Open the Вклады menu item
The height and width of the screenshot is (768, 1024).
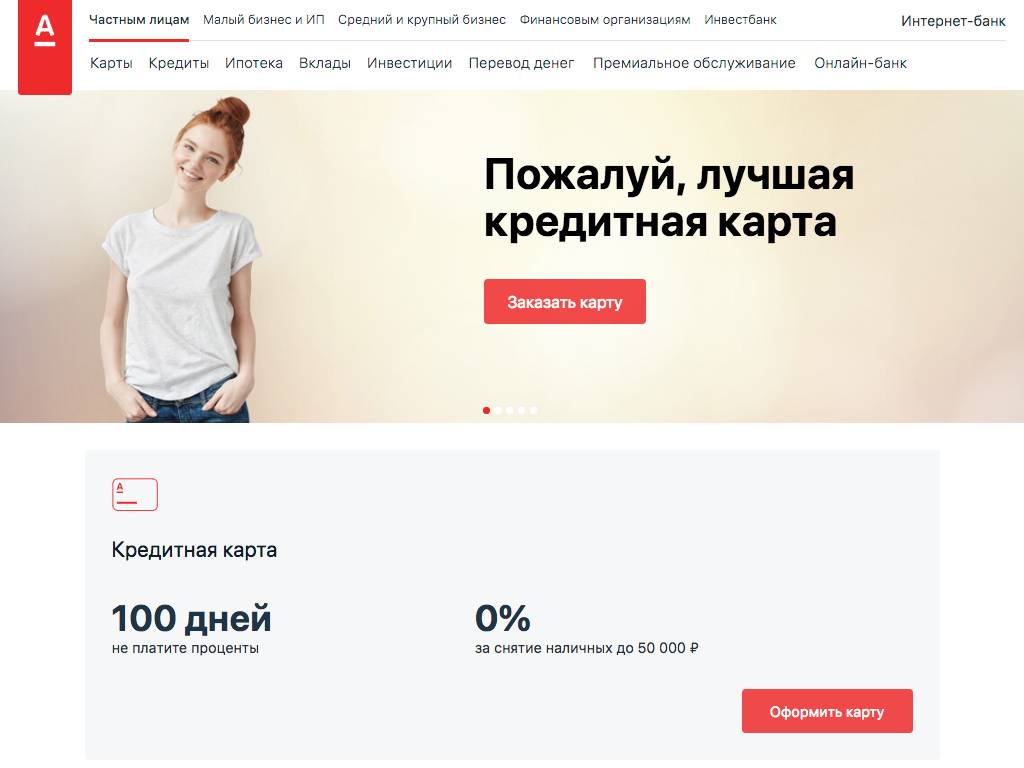[325, 63]
